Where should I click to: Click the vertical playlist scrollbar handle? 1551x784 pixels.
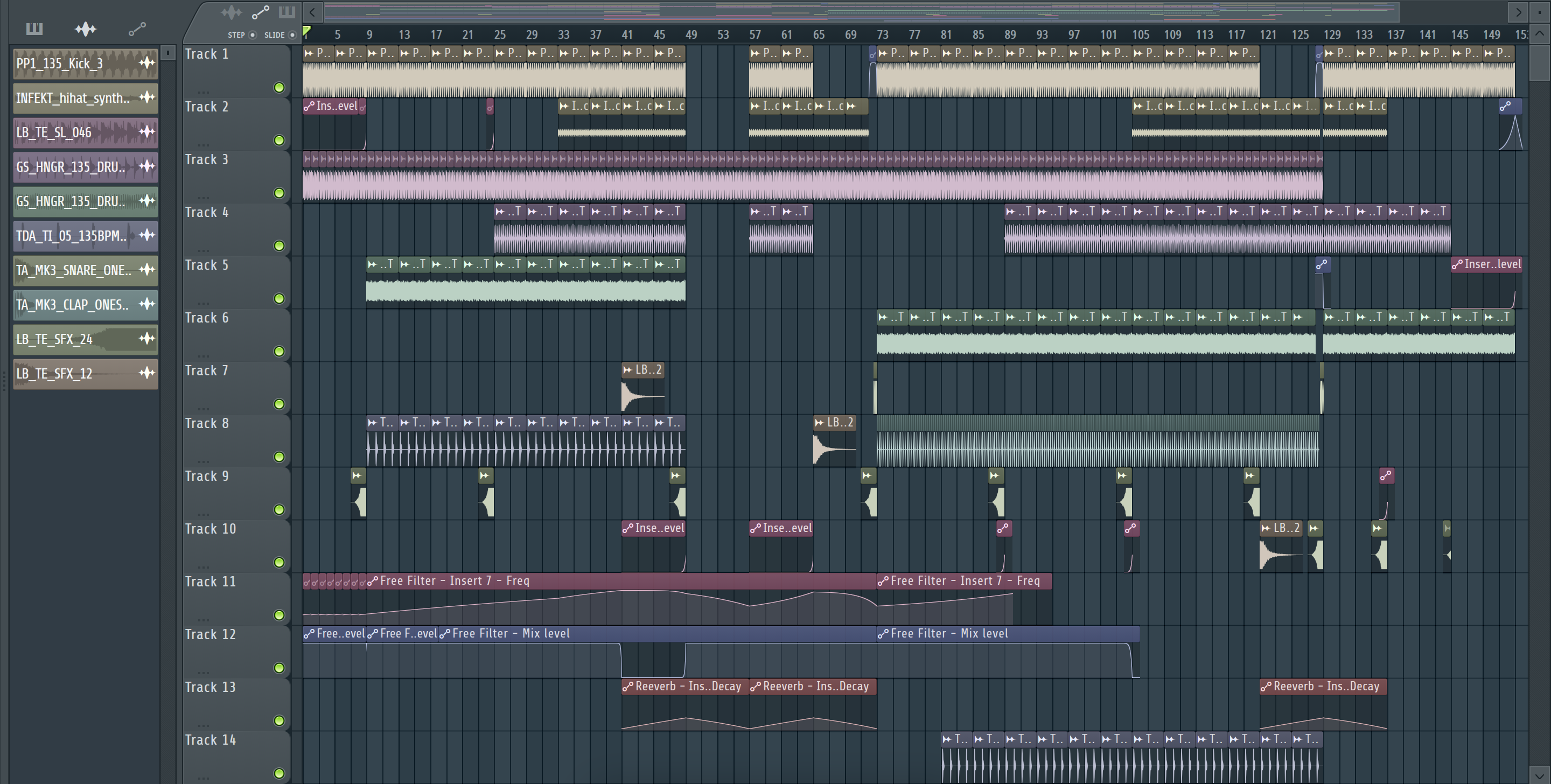[x=1539, y=62]
